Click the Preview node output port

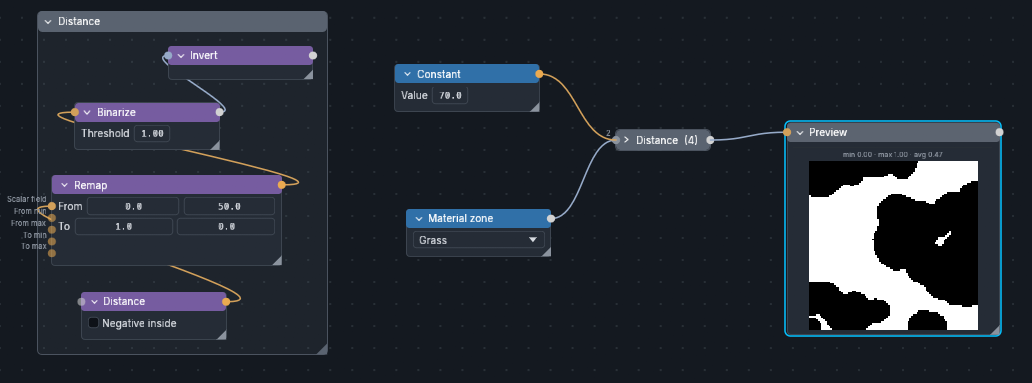(999, 132)
